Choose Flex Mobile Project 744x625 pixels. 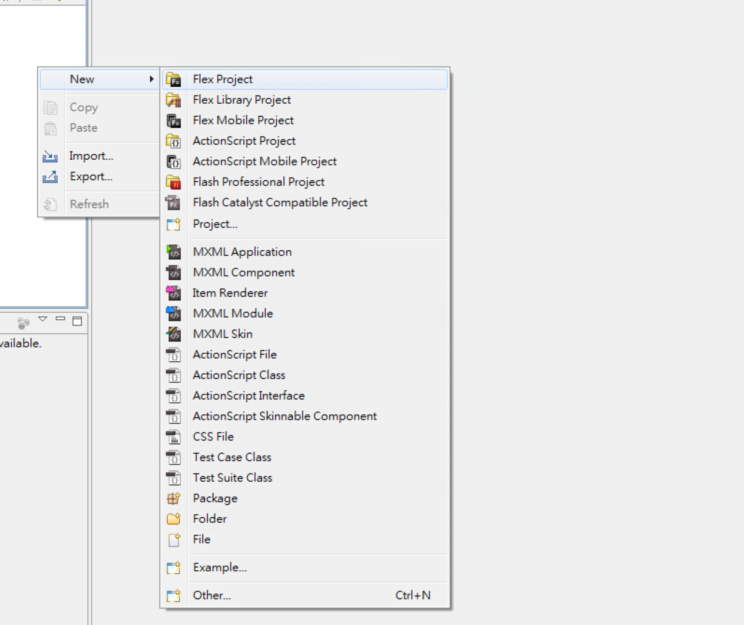pyautogui.click(x=305, y=120)
